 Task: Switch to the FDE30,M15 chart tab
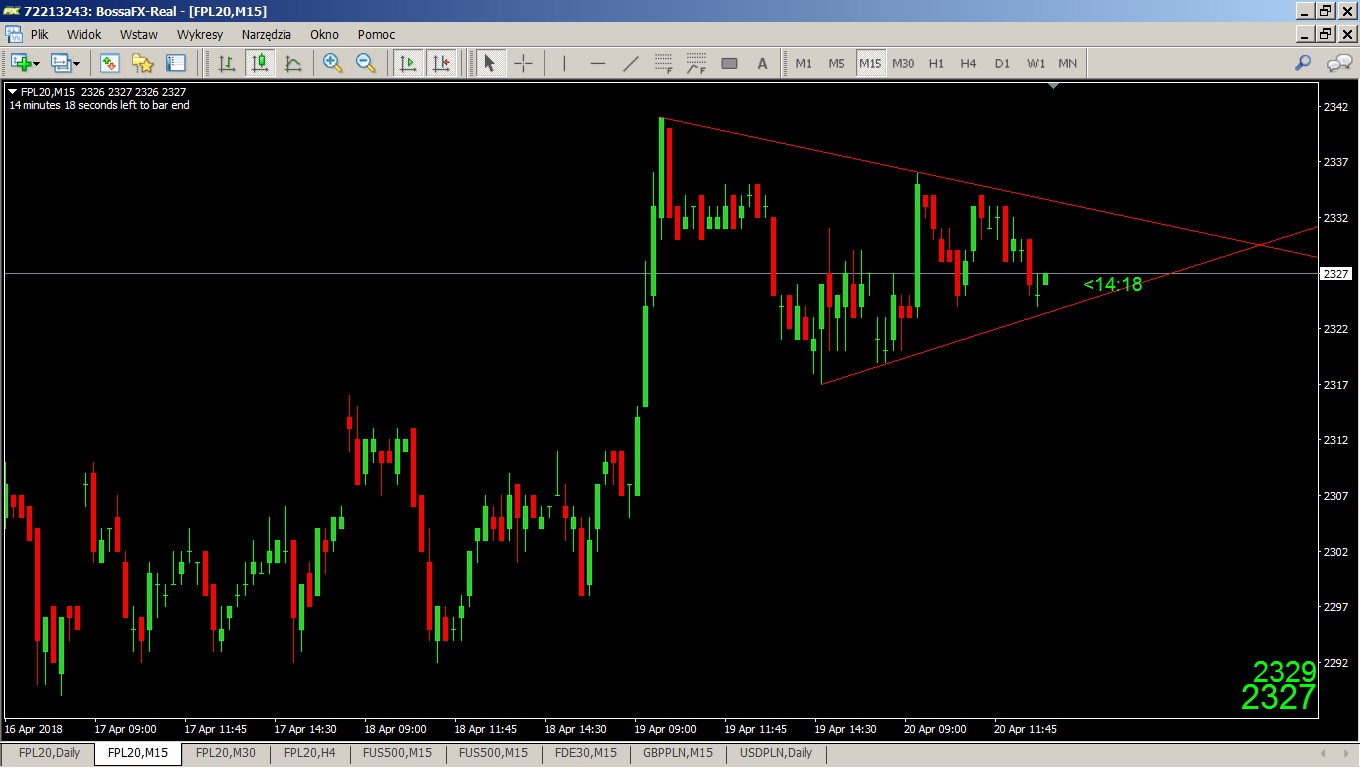[x=586, y=753]
